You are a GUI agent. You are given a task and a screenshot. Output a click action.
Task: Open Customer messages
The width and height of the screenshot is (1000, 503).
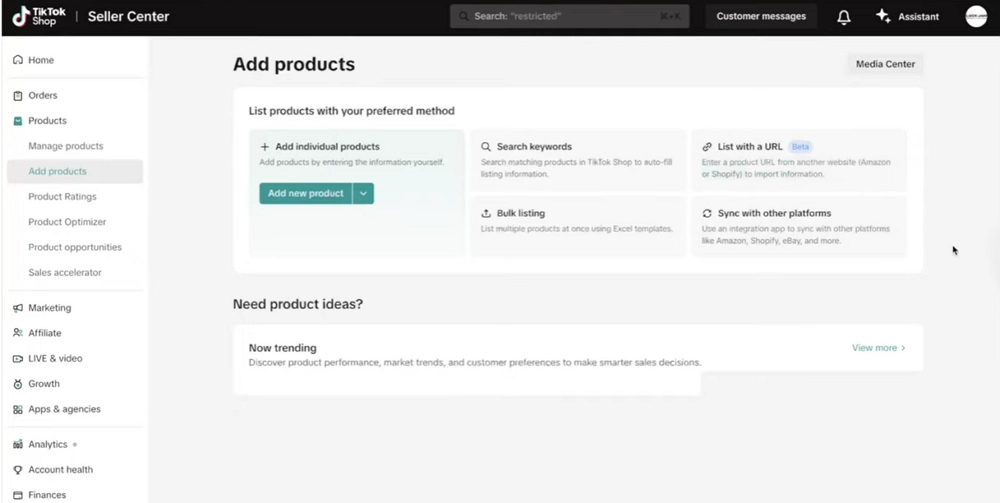point(761,17)
